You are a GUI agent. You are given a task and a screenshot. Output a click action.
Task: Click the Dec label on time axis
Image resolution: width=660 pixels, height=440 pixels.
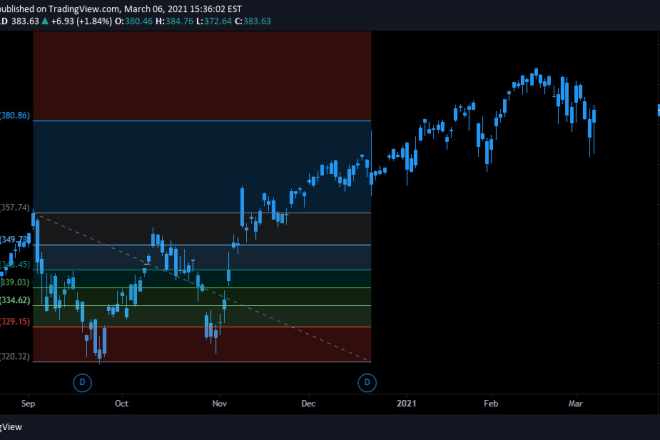click(309, 403)
